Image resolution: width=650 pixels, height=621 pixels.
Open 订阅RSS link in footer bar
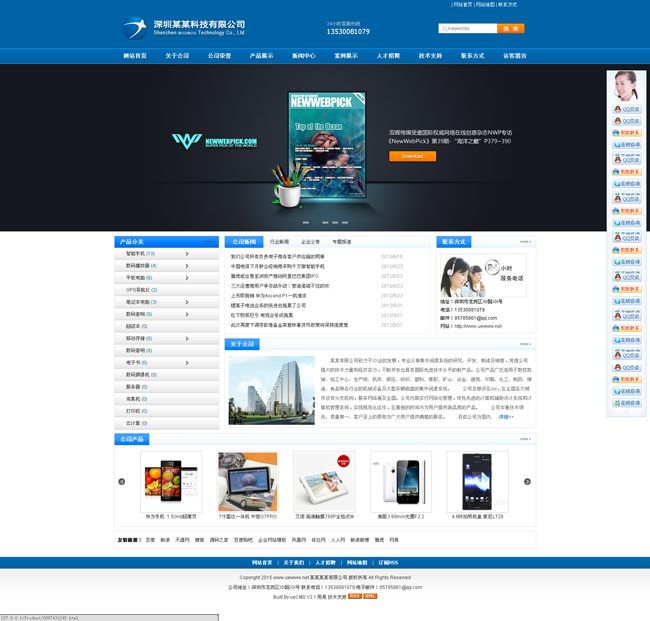388,563
